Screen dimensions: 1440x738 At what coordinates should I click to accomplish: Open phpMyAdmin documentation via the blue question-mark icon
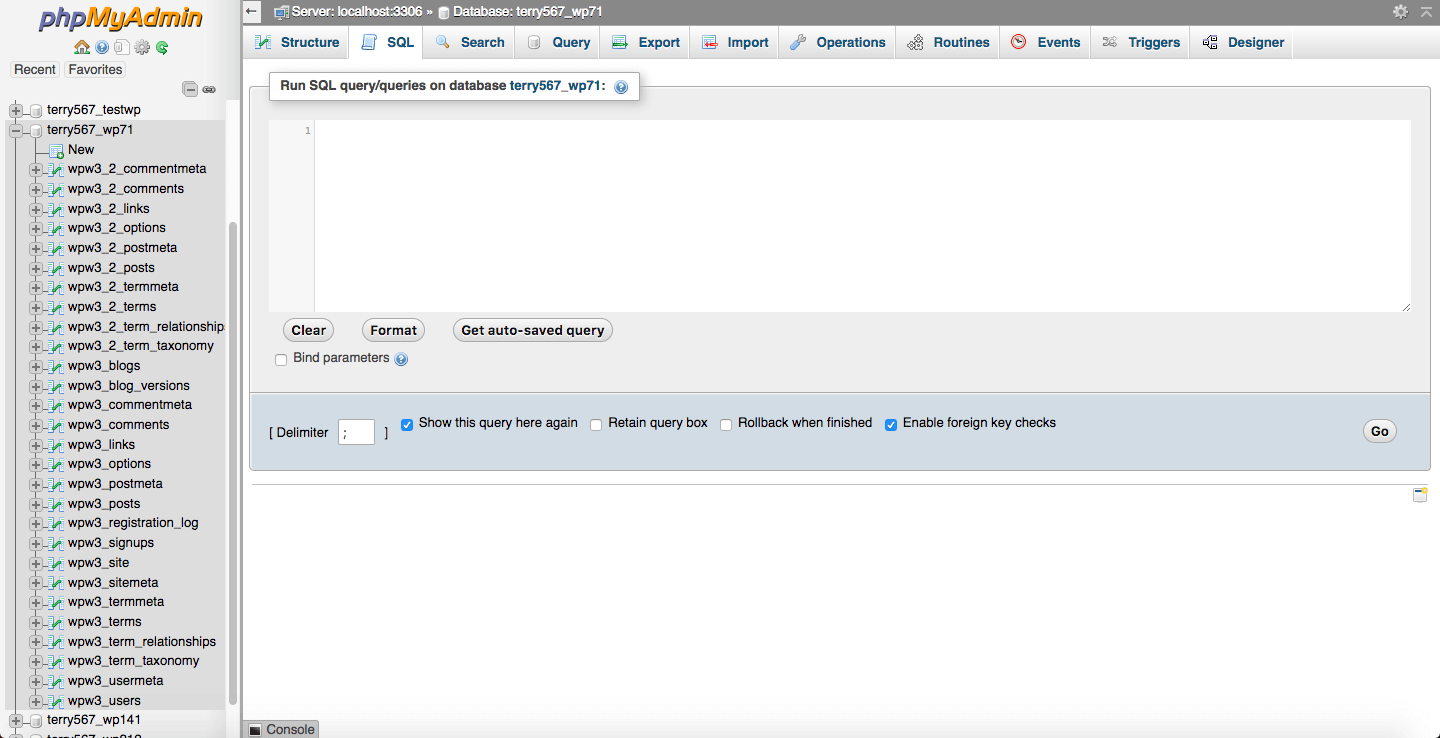click(102, 47)
